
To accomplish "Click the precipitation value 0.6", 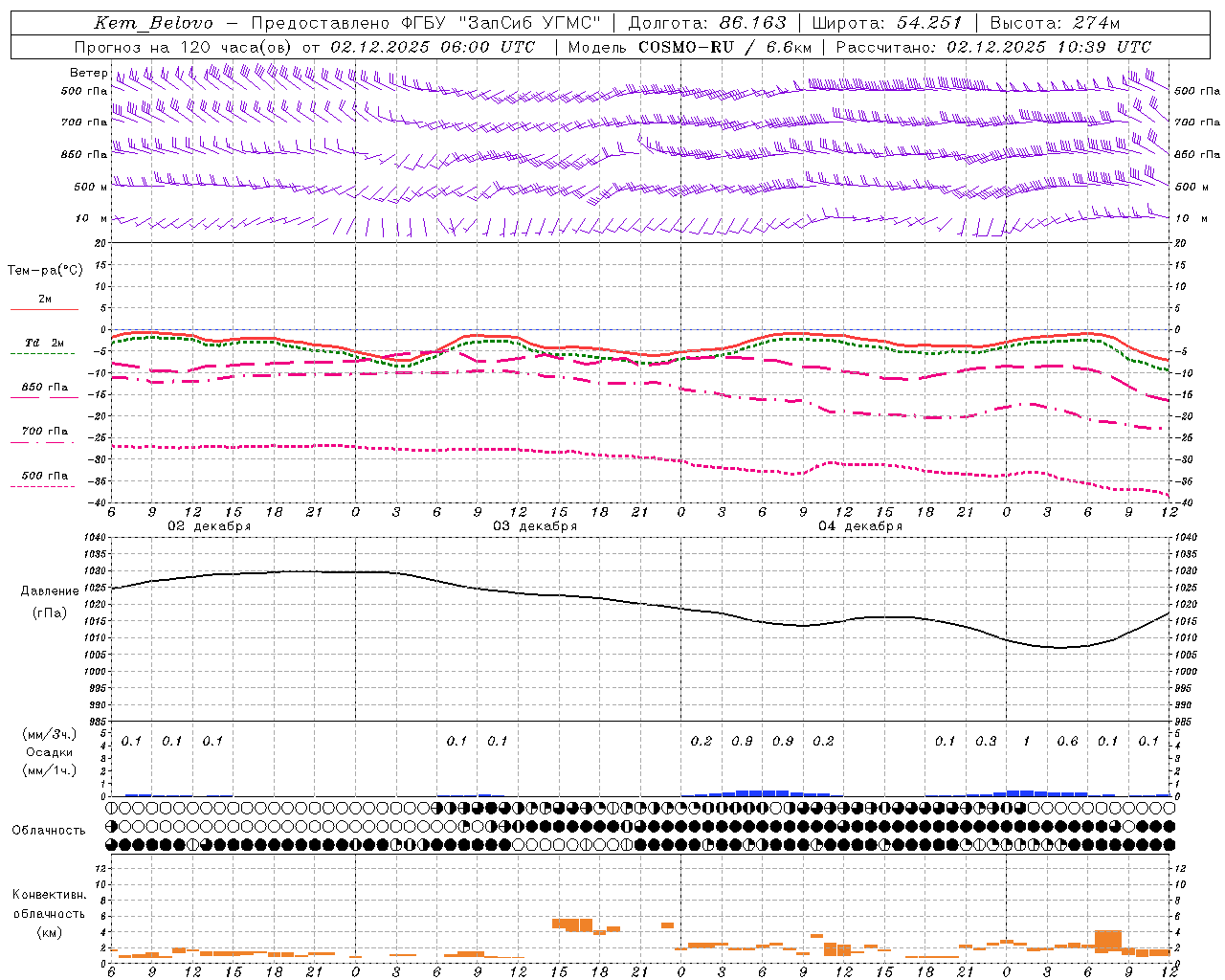I will pyautogui.click(x=1067, y=741).
